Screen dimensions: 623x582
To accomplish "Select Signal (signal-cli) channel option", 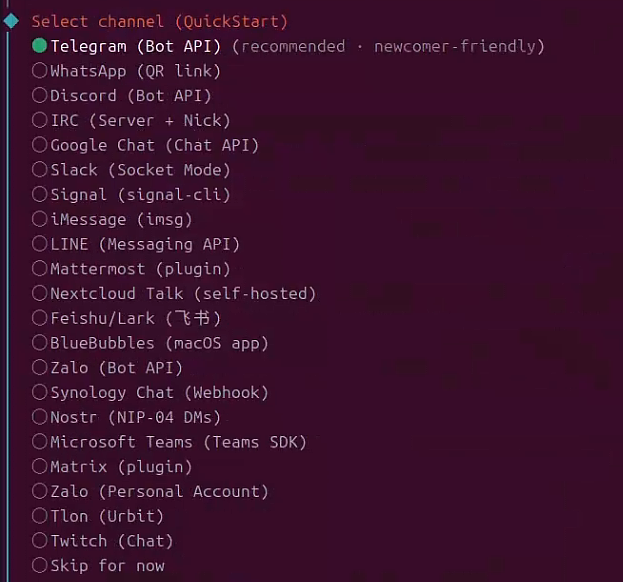I will tap(40, 194).
